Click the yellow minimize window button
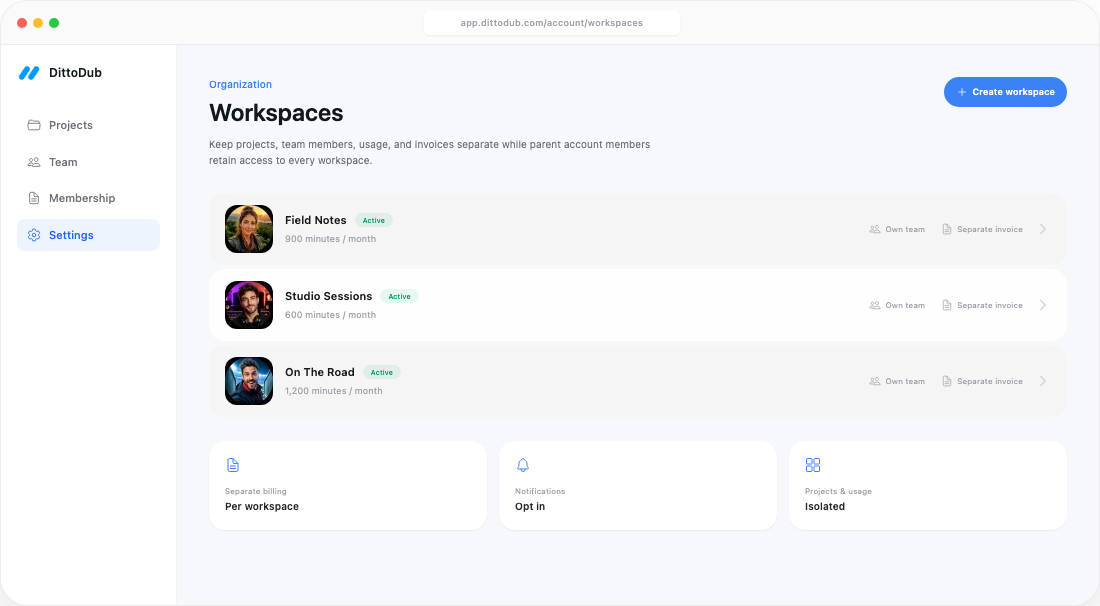Screen dimensions: 1100x606 point(38,23)
